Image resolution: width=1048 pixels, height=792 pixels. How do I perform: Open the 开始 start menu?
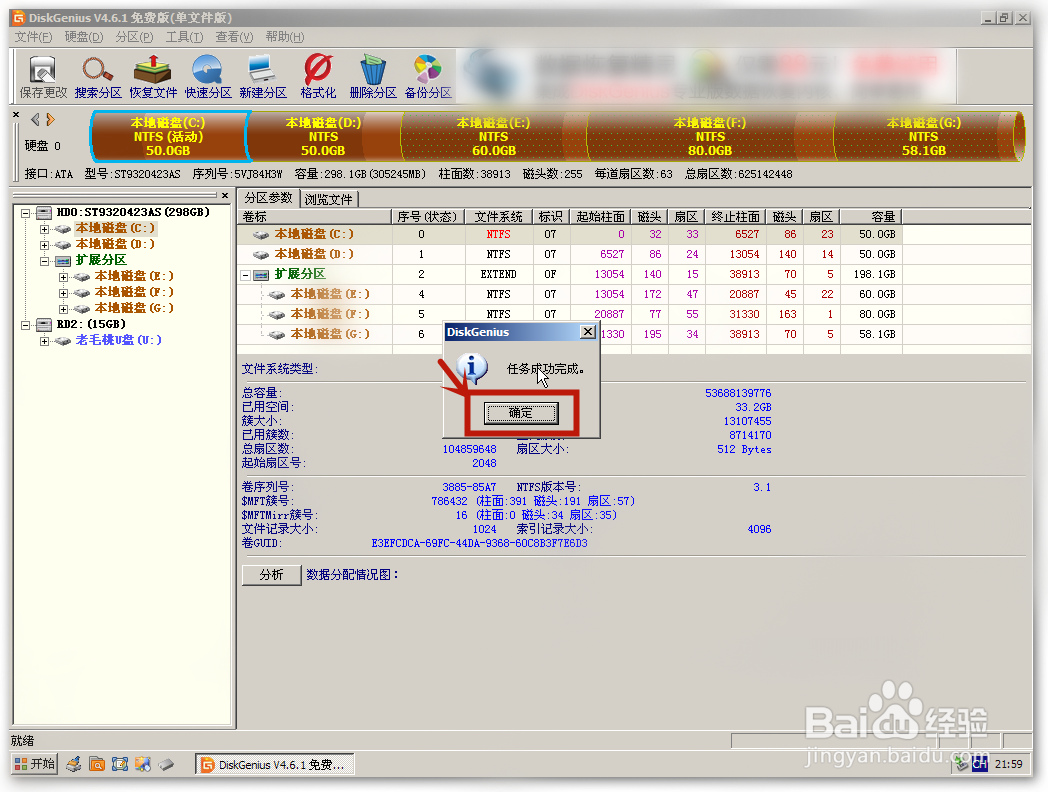(35, 764)
